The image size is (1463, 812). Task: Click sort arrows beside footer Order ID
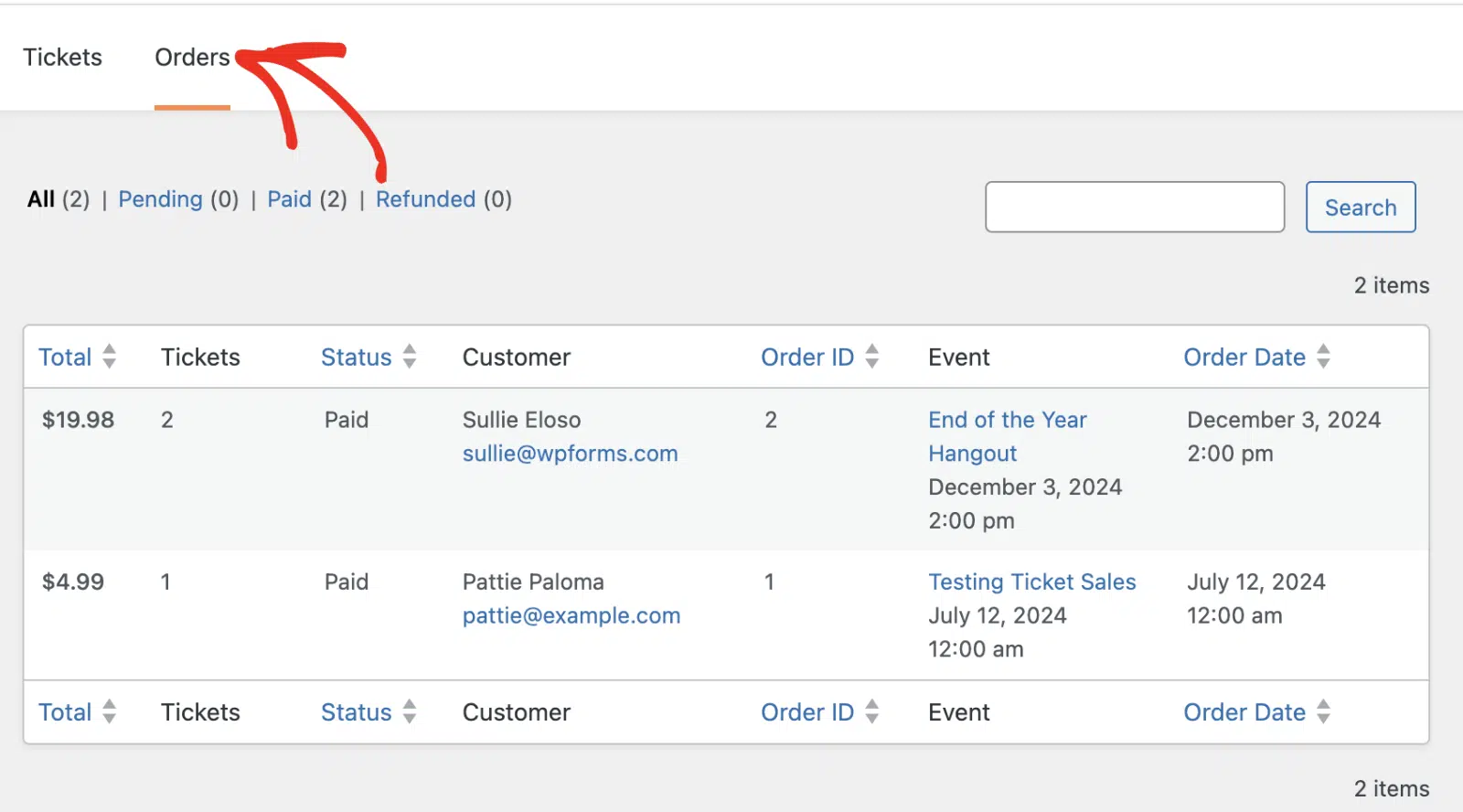point(872,711)
